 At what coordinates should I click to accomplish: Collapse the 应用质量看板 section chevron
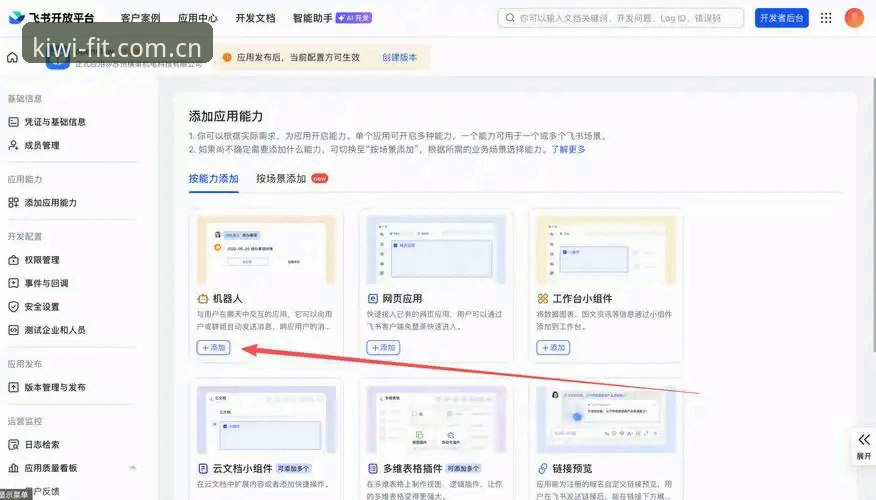[133, 468]
